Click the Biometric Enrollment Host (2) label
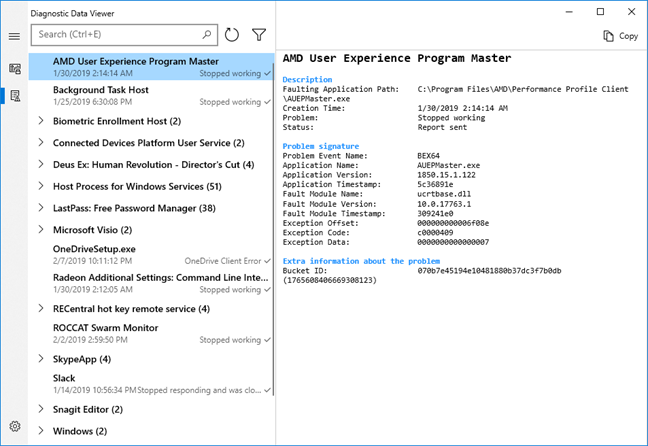 tap(117, 121)
